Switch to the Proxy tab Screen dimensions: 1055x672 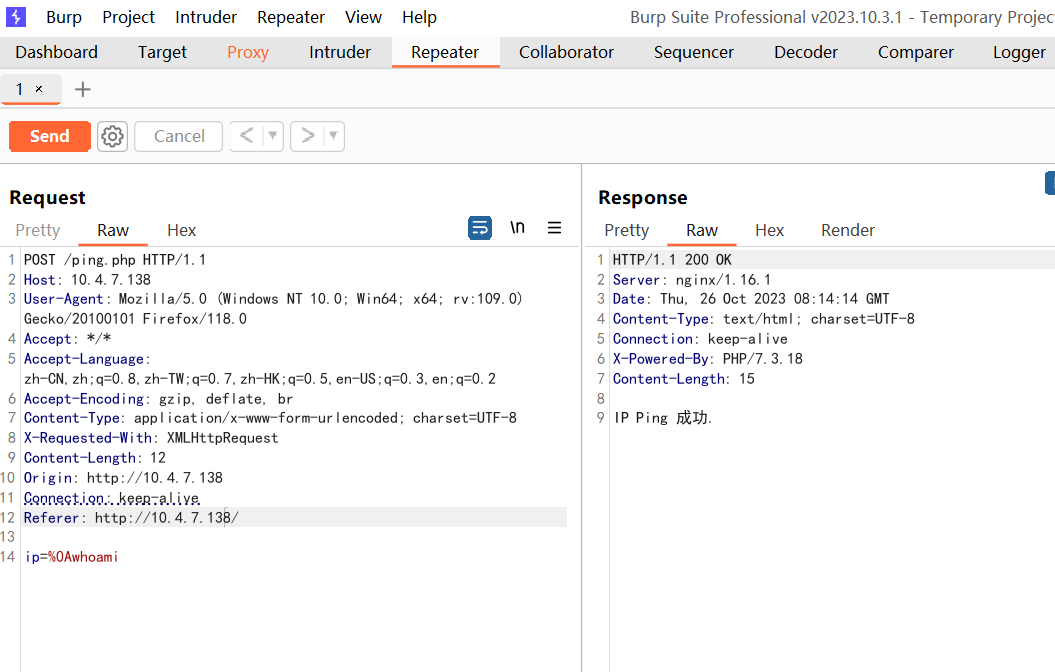[x=248, y=52]
